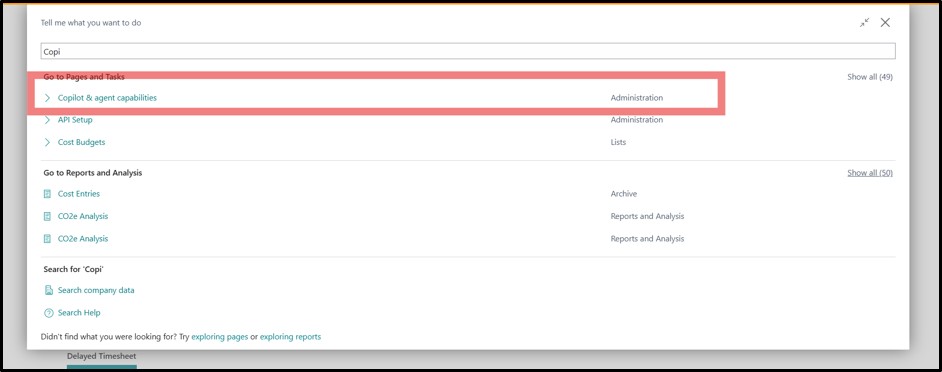Click report icon of CO2e Analysis above Search for 'Copi'
The width and height of the screenshot is (942, 372).
[x=47, y=239]
